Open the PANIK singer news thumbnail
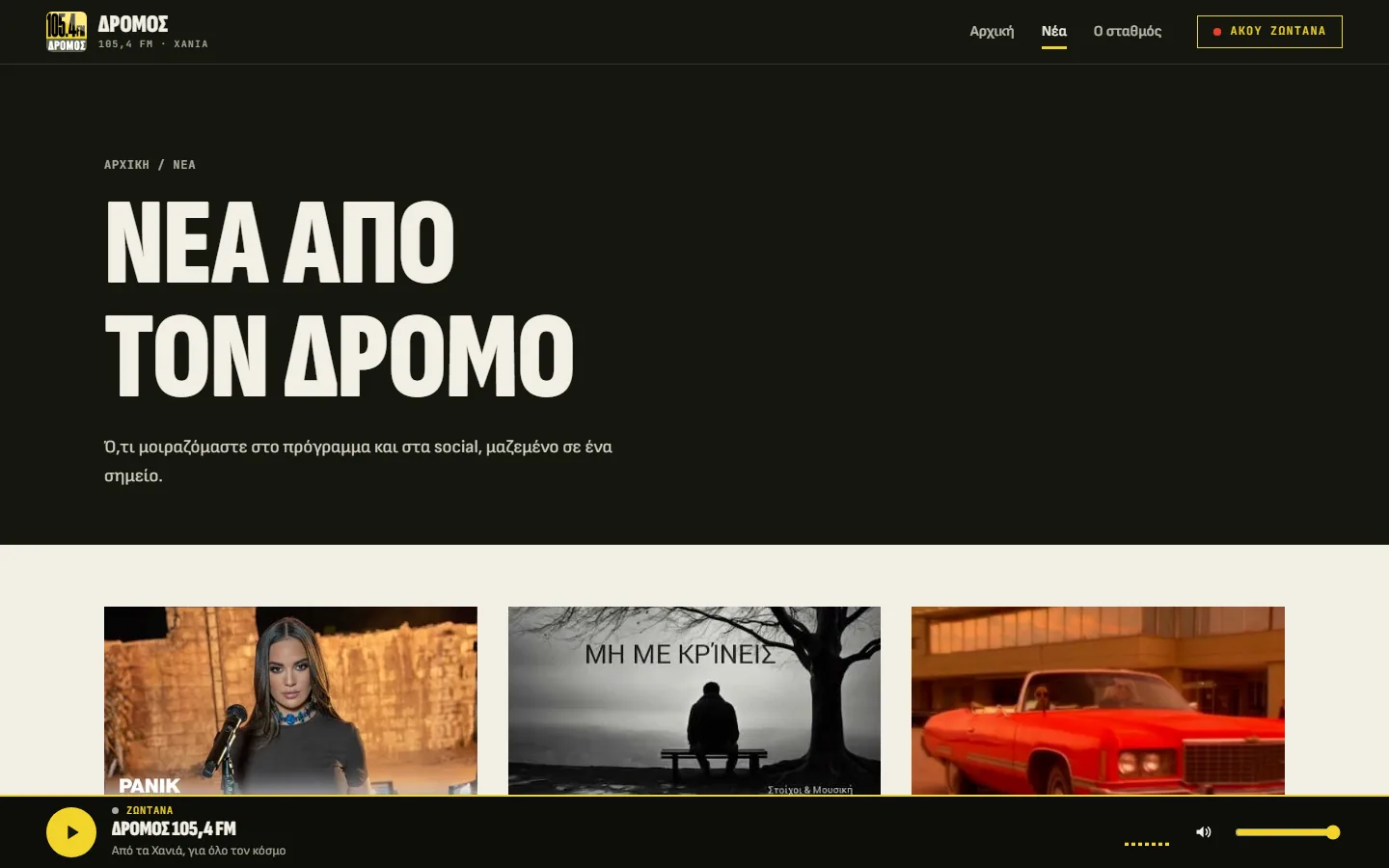The height and width of the screenshot is (868, 1389). click(x=290, y=701)
